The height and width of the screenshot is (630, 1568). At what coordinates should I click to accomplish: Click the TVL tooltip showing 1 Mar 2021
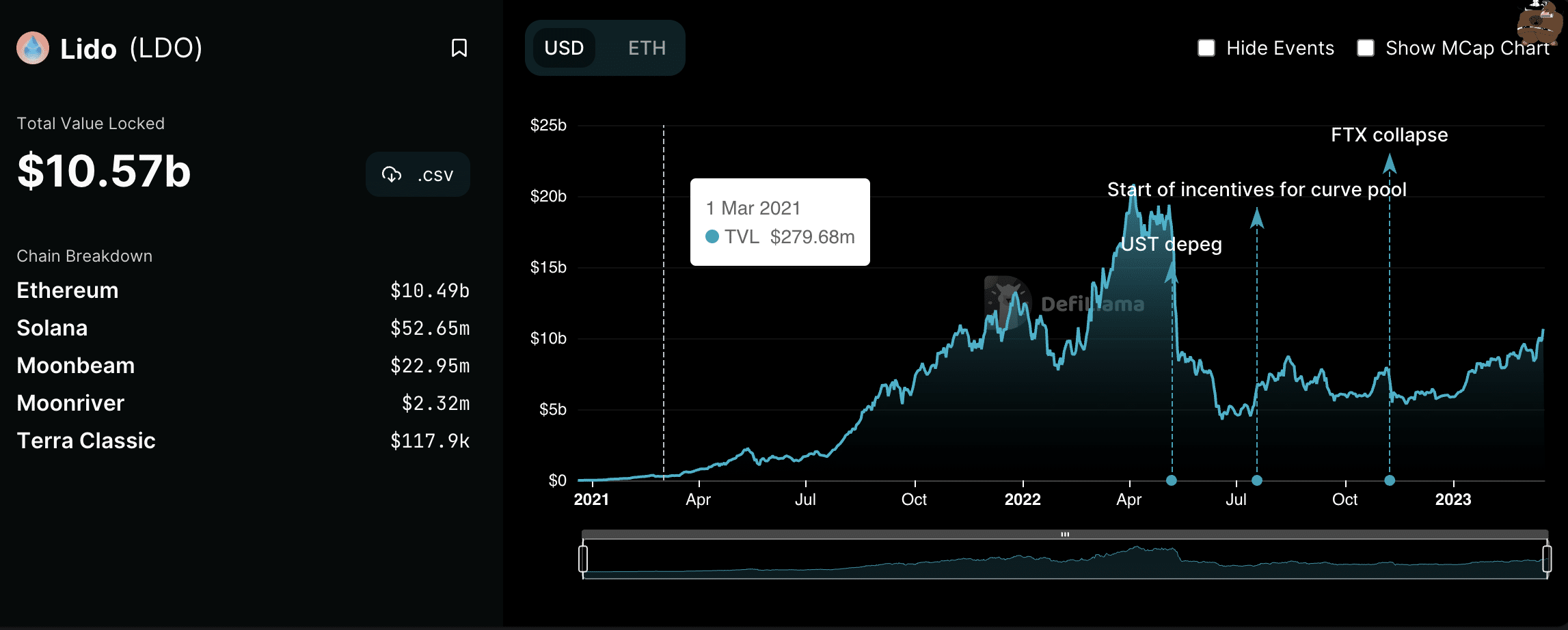[779, 221]
